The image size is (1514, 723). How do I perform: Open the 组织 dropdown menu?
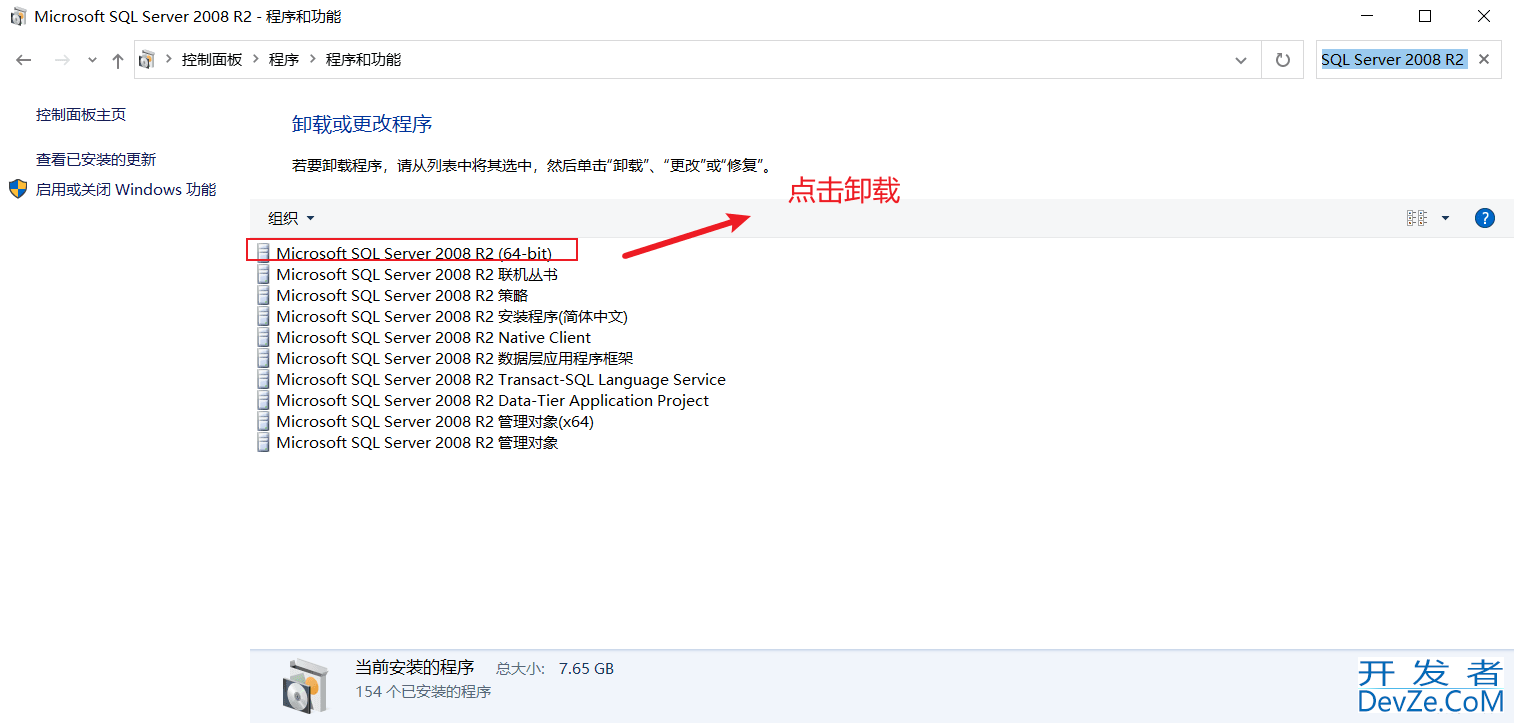pyautogui.click(x=291, y=218)
